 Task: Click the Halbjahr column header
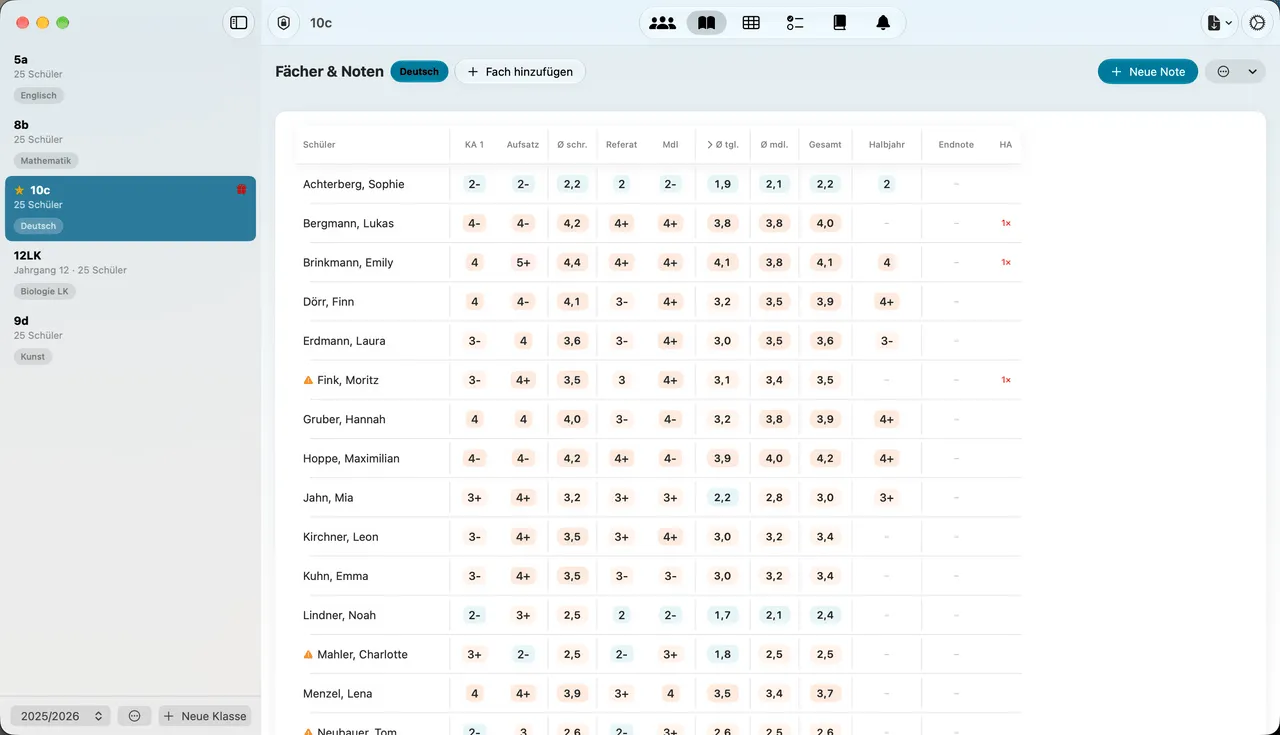887,145
